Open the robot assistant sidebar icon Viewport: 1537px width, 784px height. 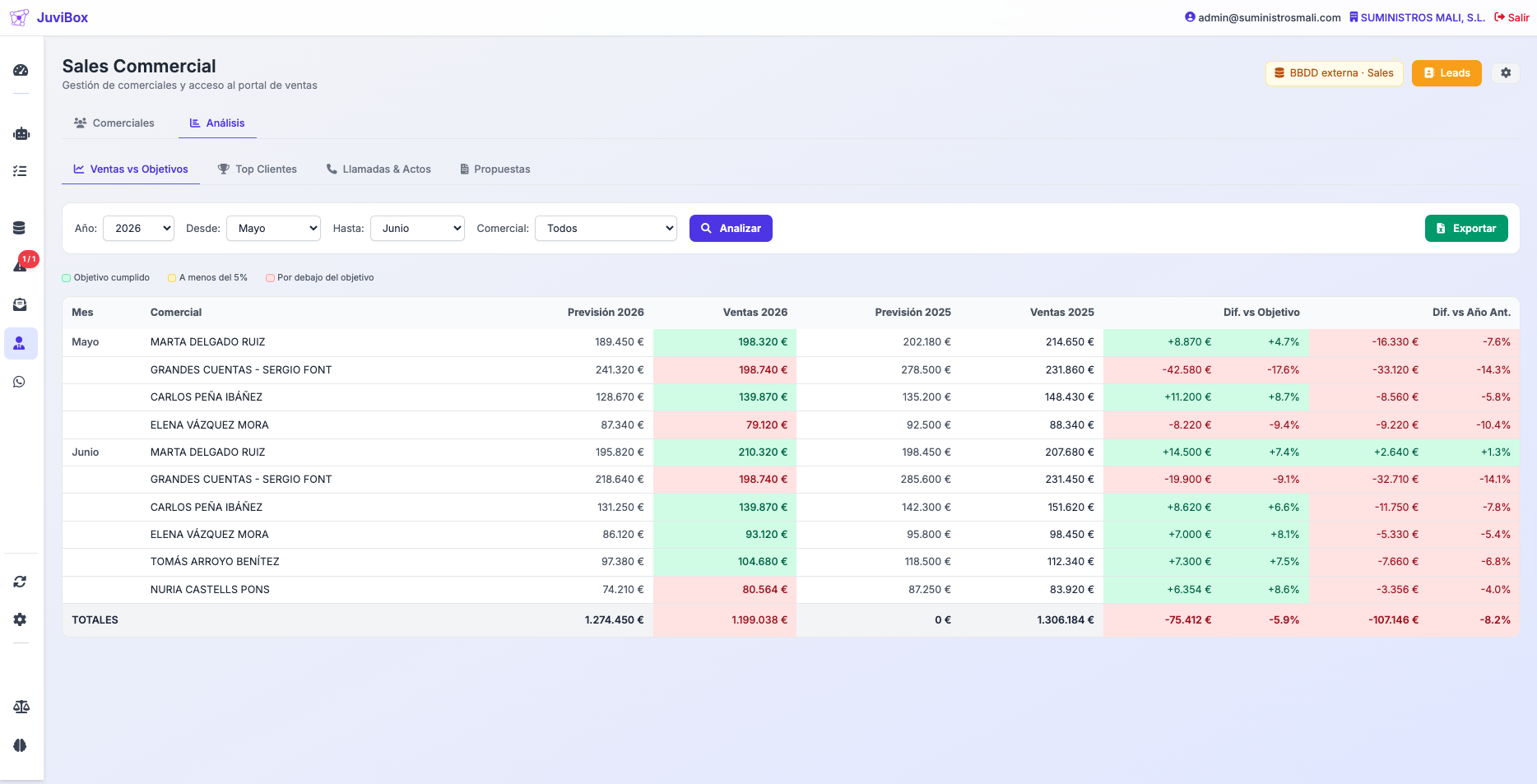21,133
